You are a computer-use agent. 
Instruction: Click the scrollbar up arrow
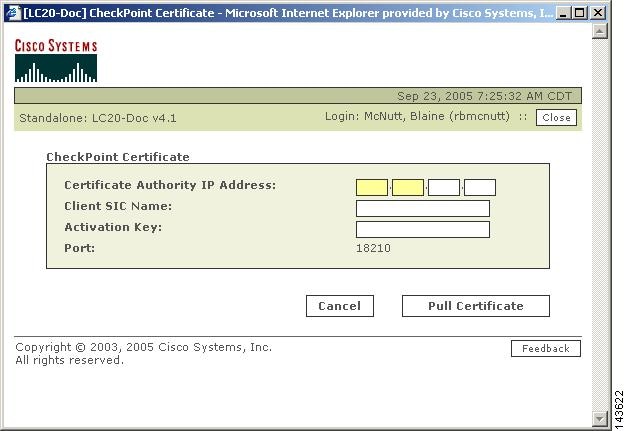click(x=599, y=31)
